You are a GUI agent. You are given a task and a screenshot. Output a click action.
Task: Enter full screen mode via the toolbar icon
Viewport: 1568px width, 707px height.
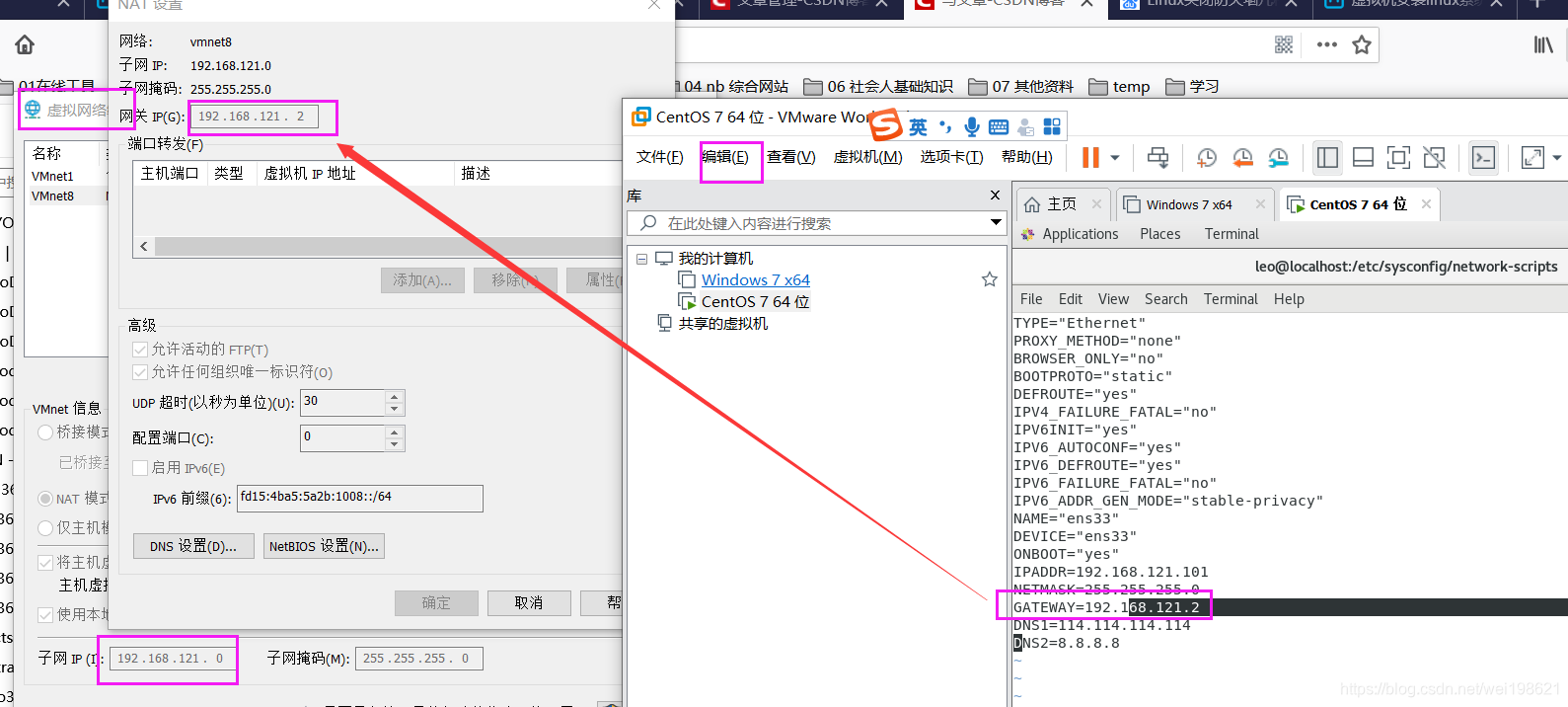(1398, 157)
